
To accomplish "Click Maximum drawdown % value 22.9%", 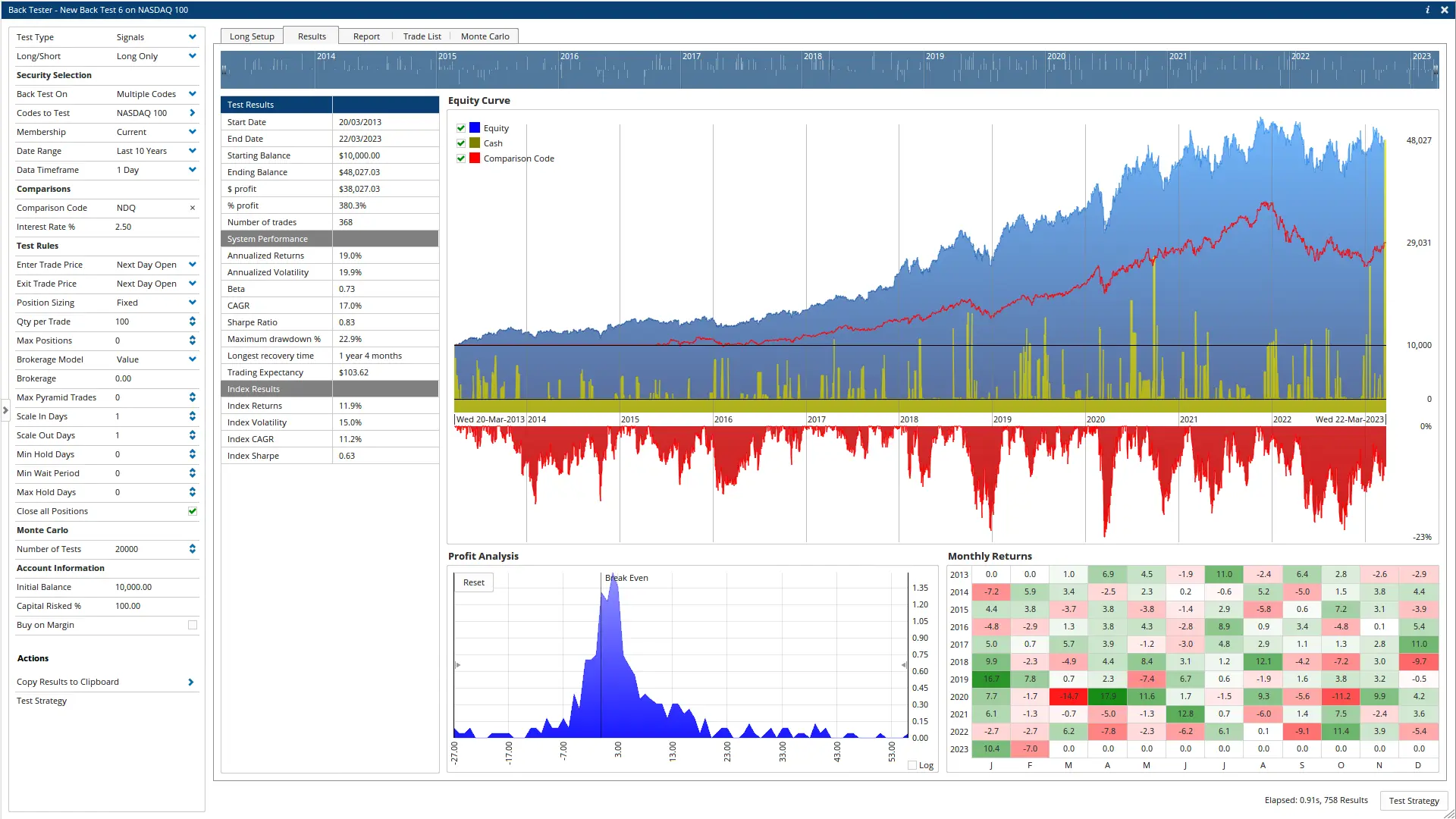I will pyautogui.click(x=350, y=339).
